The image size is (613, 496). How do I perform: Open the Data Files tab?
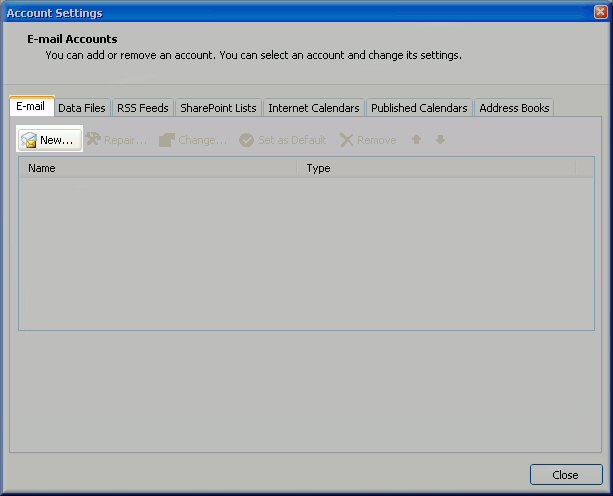[x=82, y=108]
